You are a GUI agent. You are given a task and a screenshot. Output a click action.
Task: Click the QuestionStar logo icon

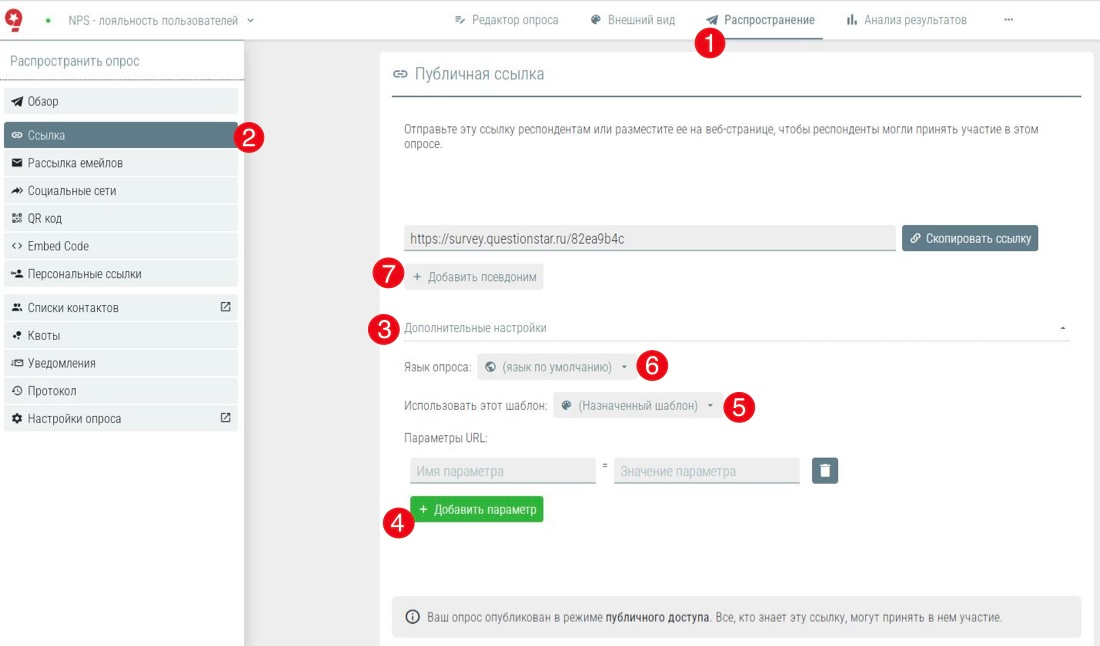(x=14, y=19)
